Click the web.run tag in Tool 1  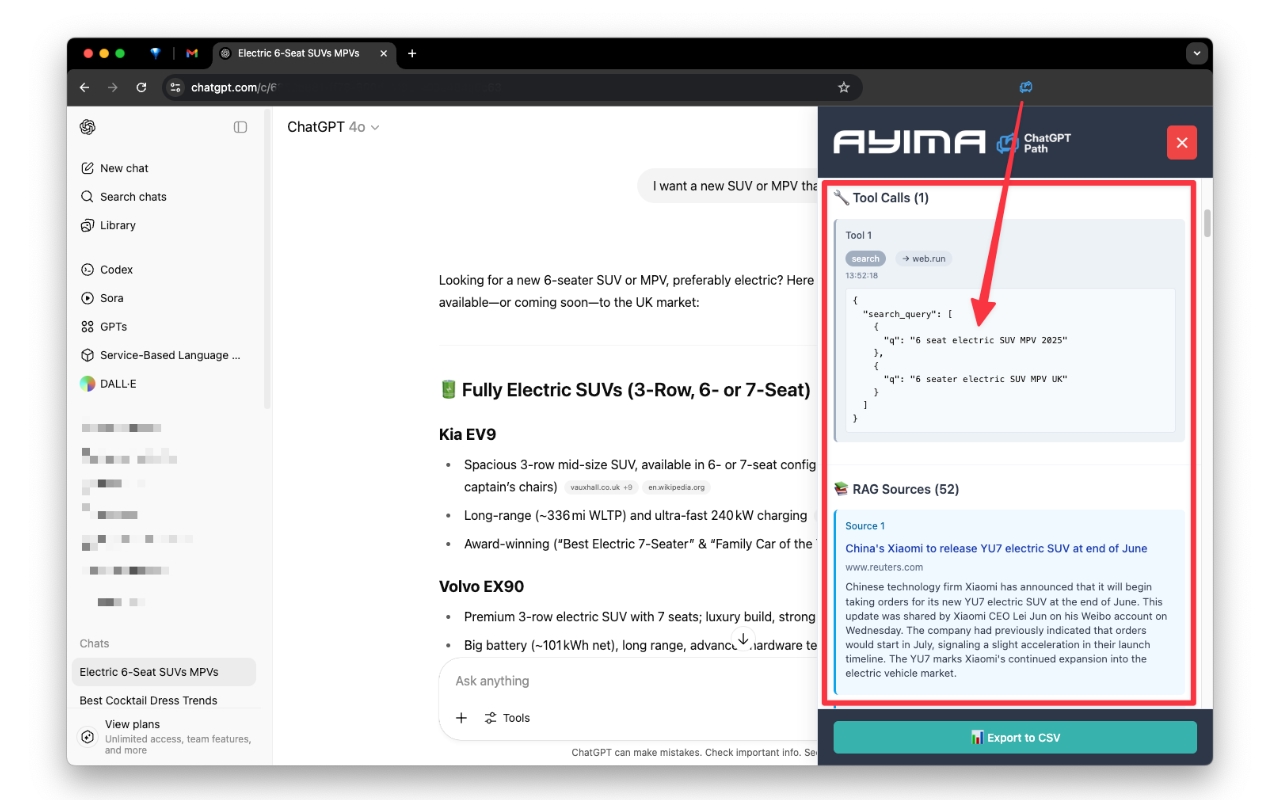point(923,259)
